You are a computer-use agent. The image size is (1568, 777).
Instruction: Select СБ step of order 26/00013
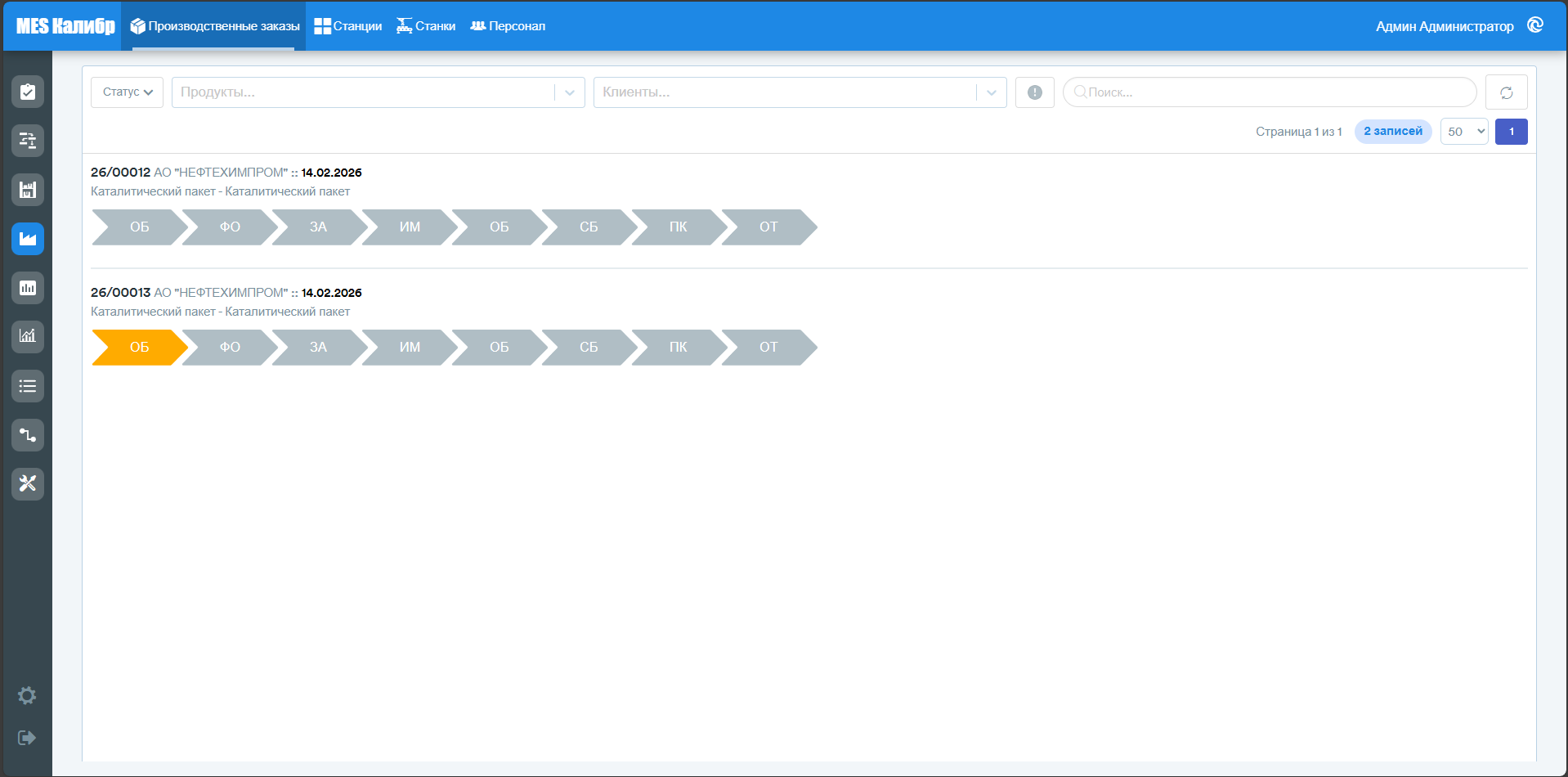[589, 348]
